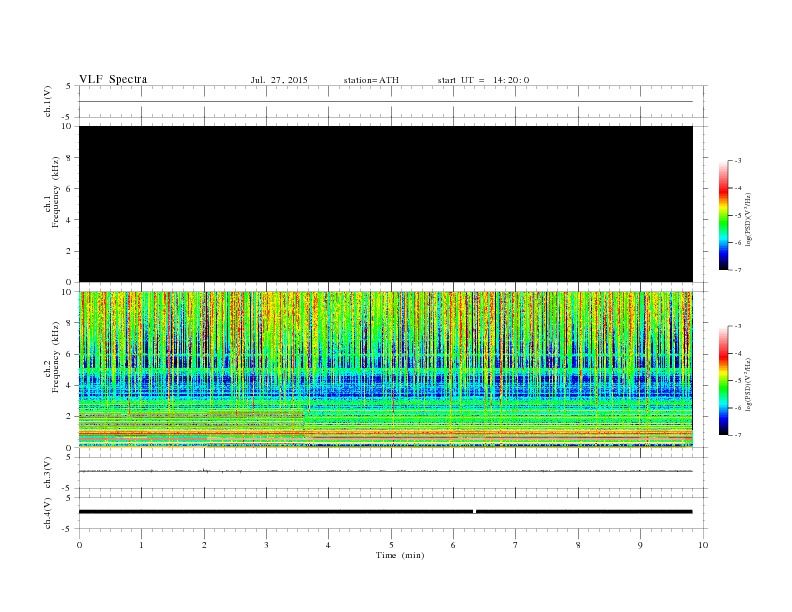This screenshot has width=792, height=612.
Task: Click the 'ch.3(V)' axis label
Action: [47, 473]
